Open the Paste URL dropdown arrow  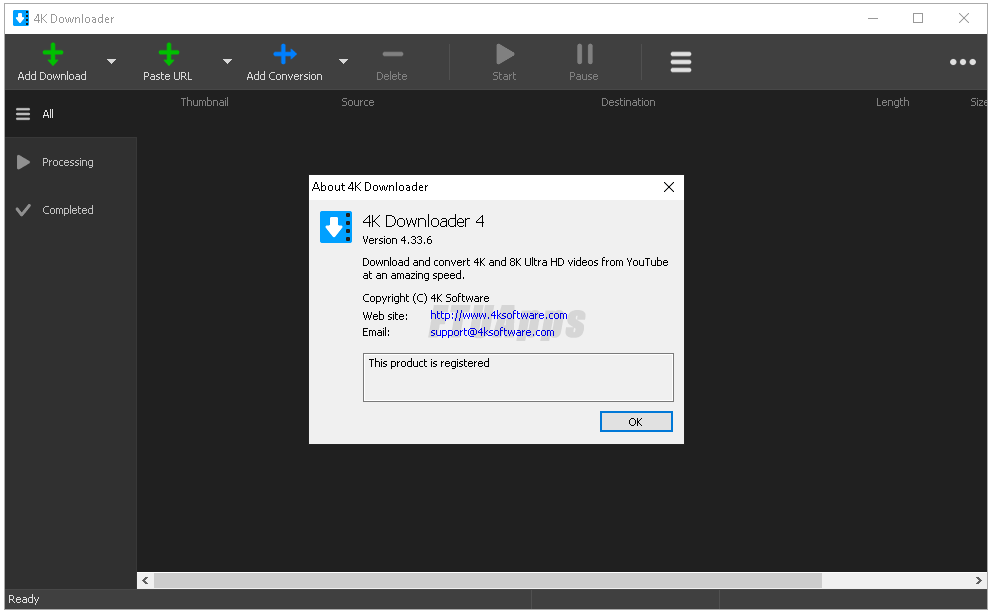tap(227, 62)
